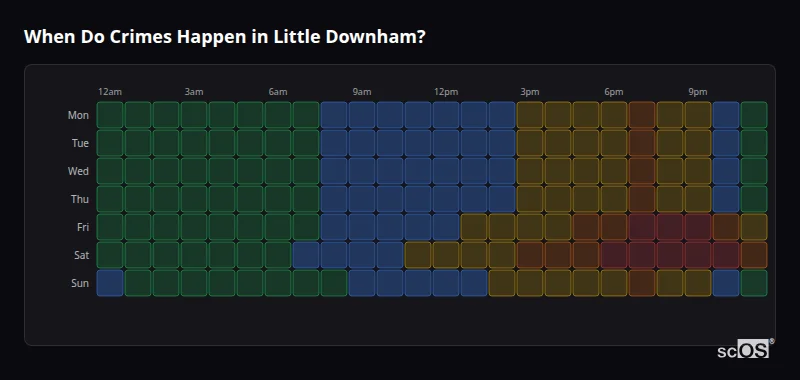The image size is (800, 380).
Task: Select the Saturday 7am blue cell
Action: pos(306,255)
